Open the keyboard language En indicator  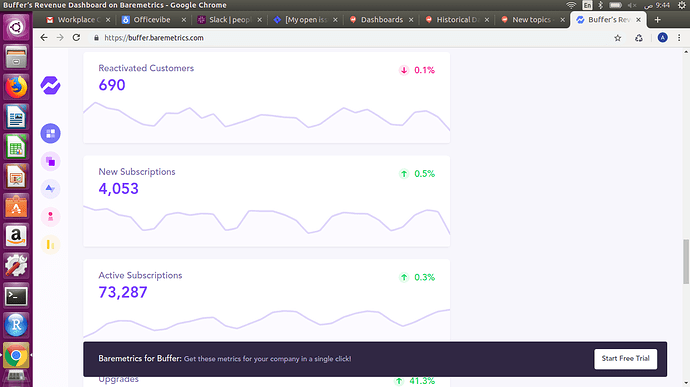(587, 5)
